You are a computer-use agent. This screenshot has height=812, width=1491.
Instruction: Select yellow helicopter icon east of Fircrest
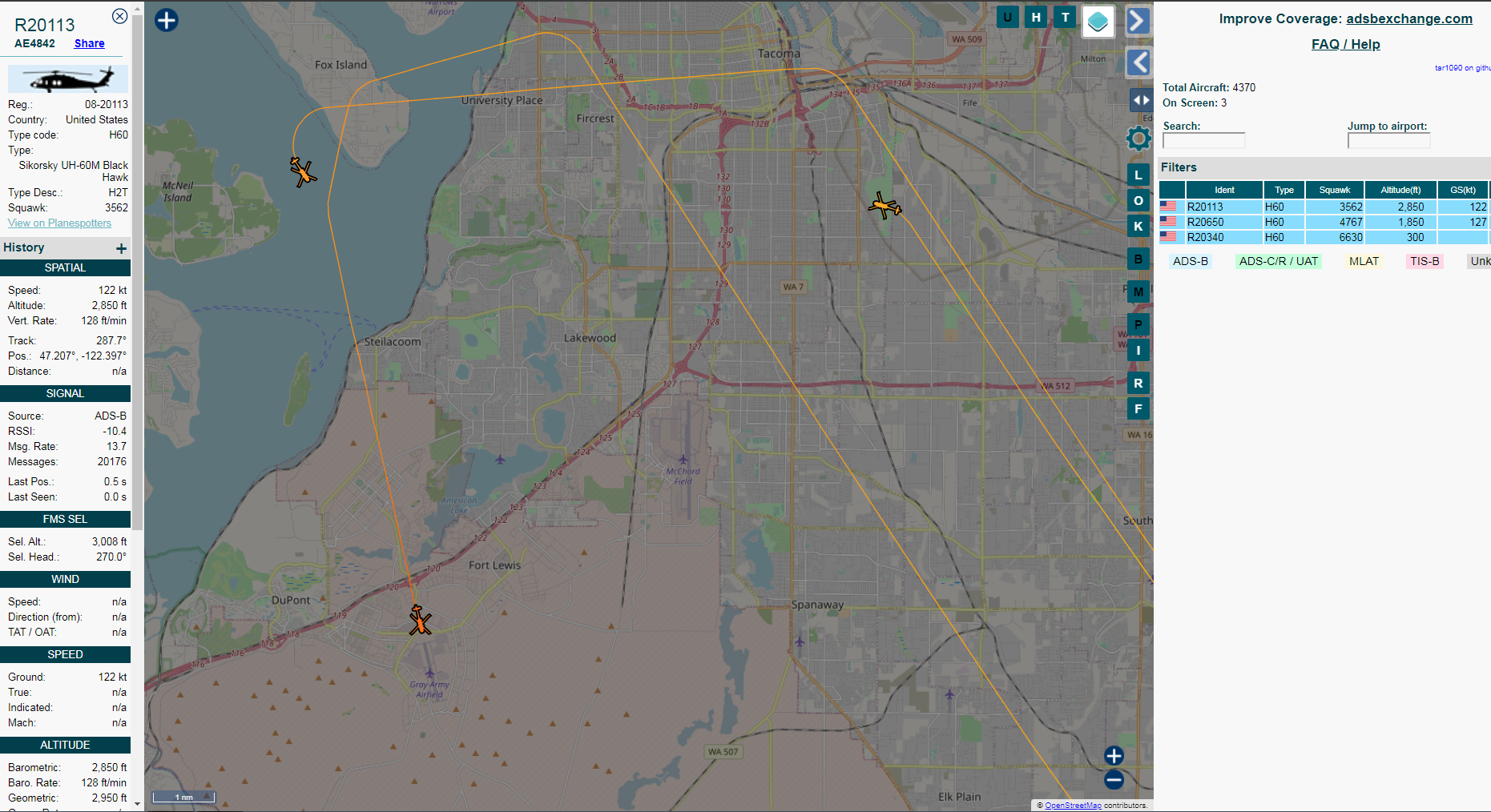point(885,206)
